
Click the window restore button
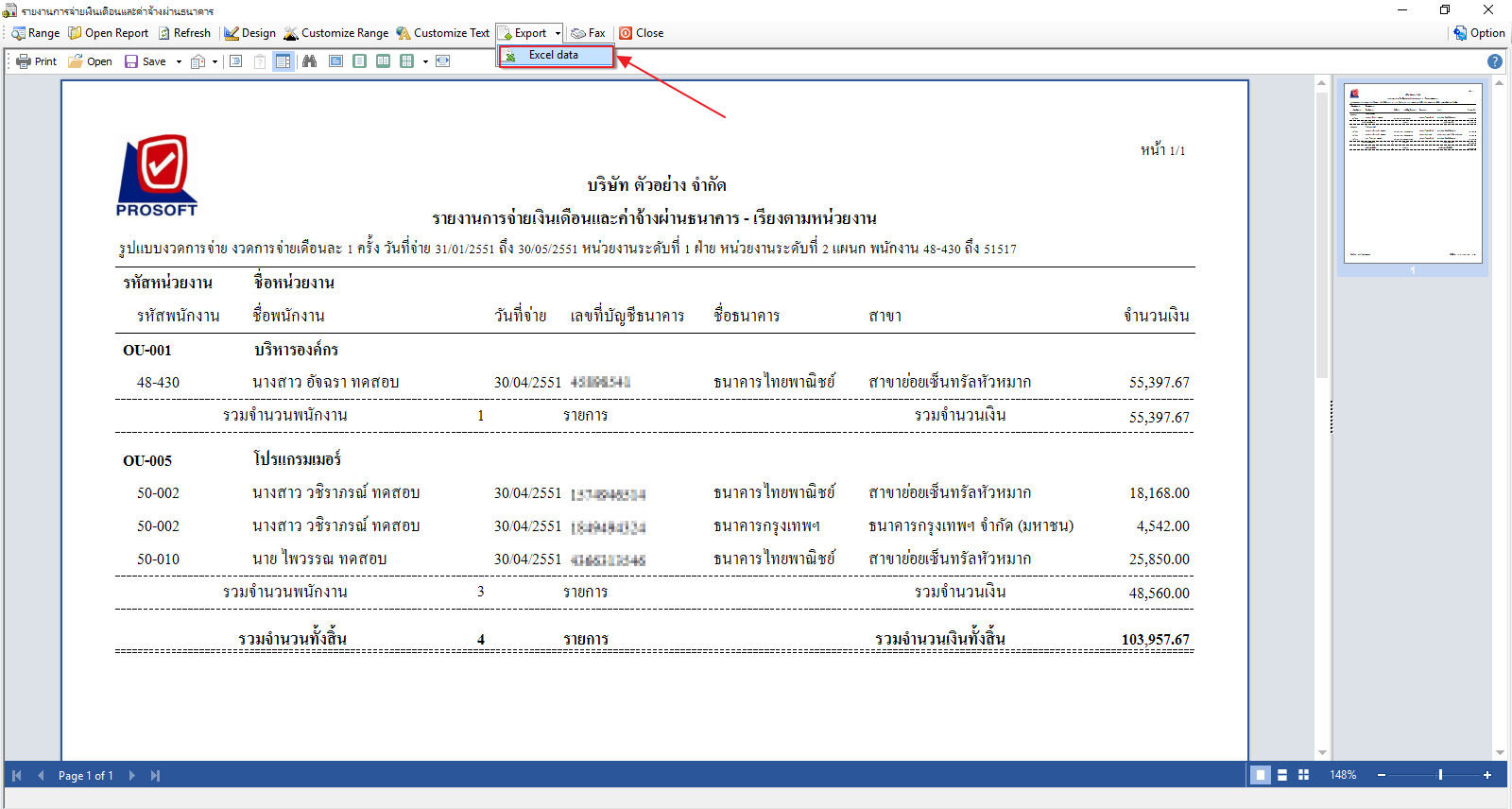(1445, 9)
